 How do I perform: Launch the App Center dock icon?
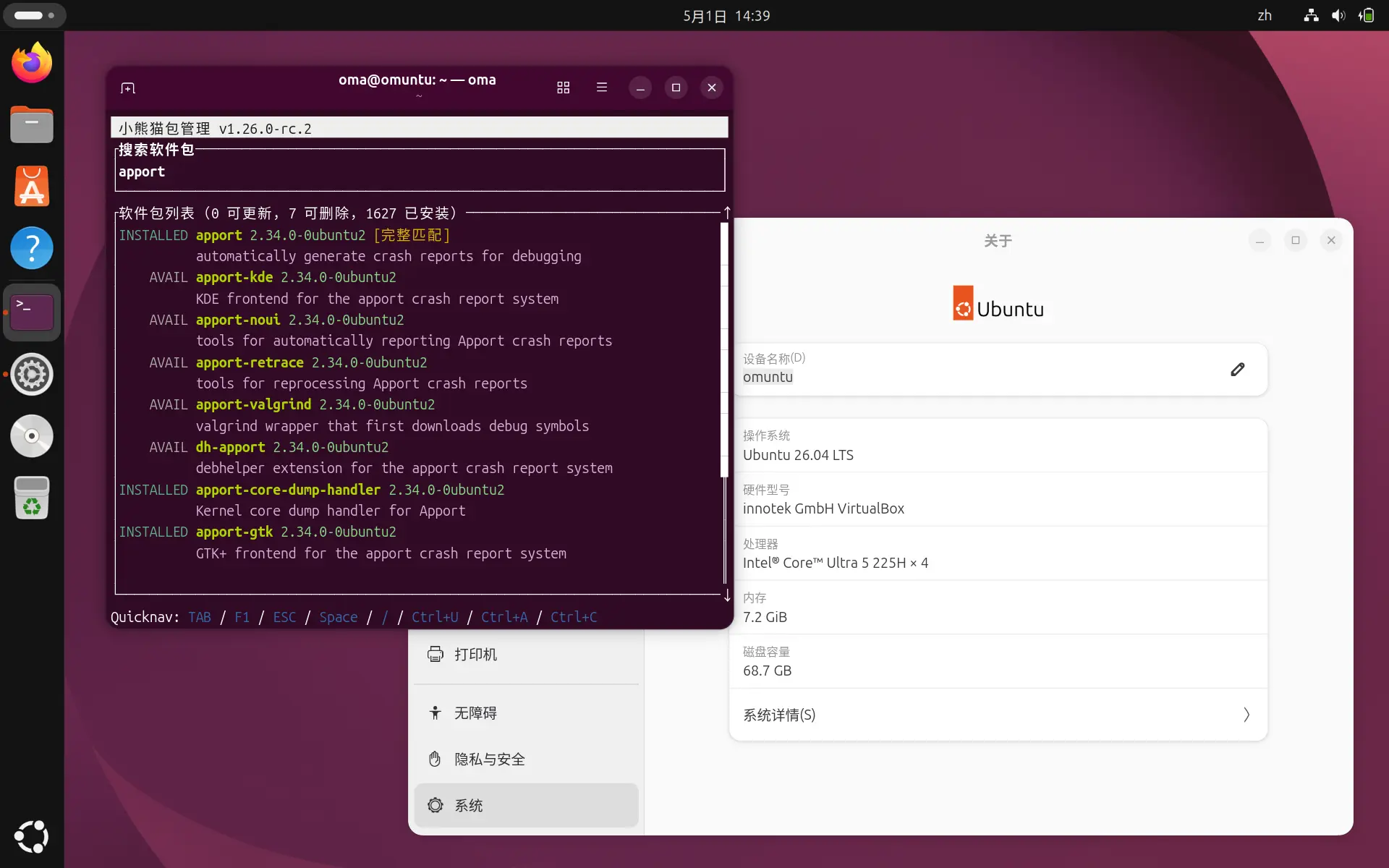tap(32, 187)
